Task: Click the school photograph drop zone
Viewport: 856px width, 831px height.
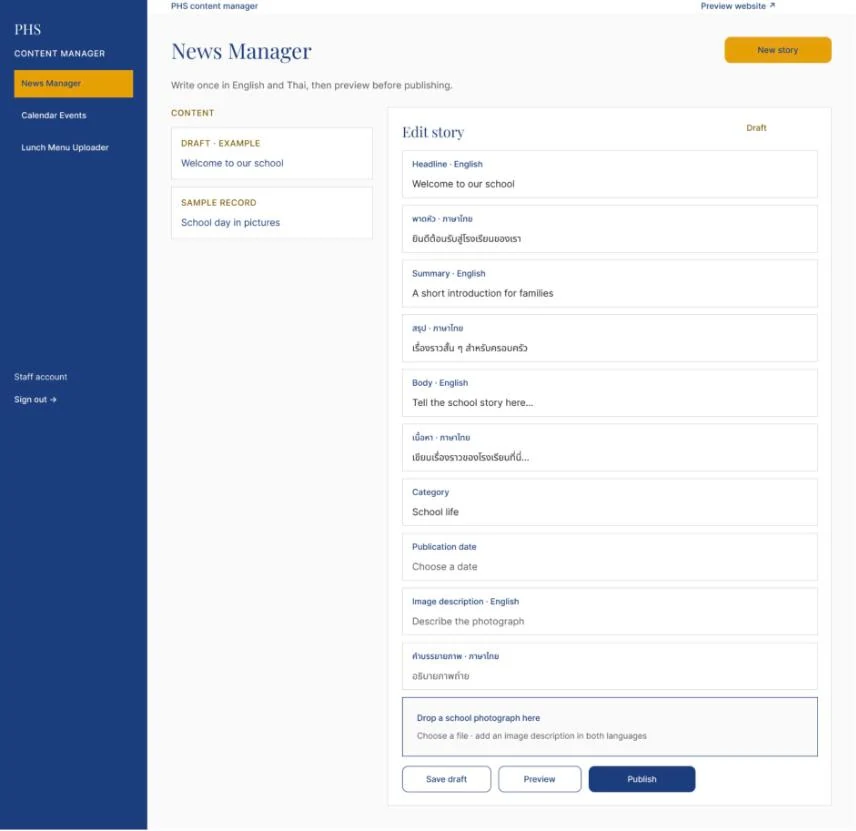Action: [609, 727]
